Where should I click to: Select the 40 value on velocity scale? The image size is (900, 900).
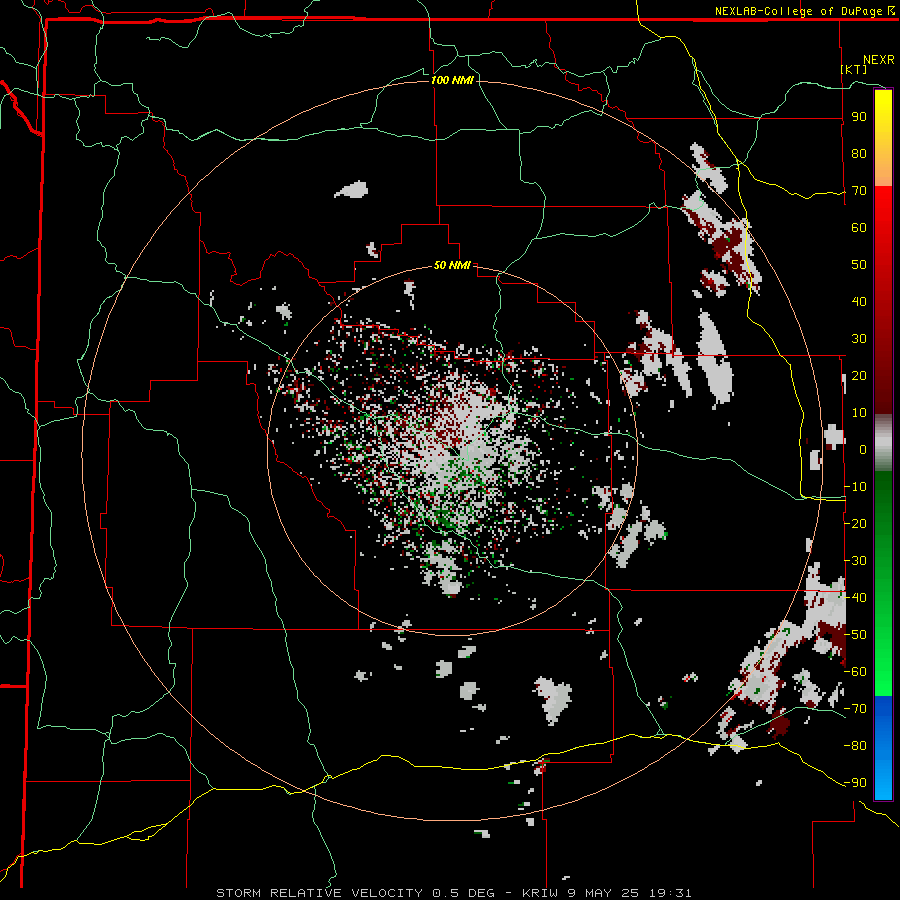click(859, 301)
